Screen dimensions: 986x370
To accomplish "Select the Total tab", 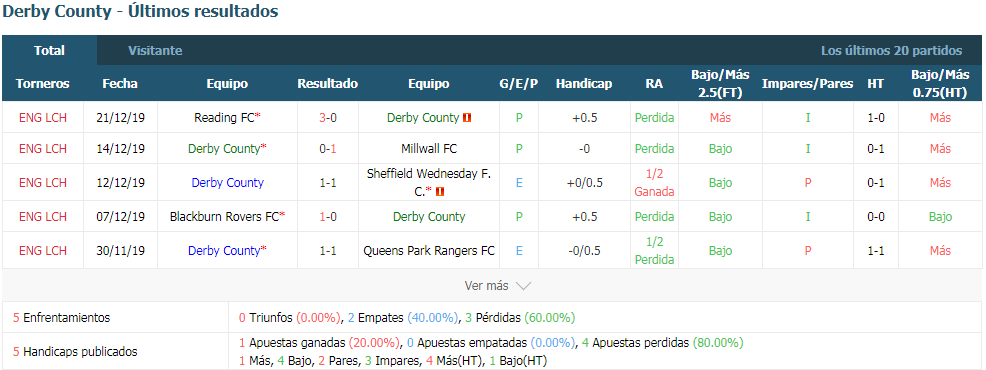I will pos(50,50).
